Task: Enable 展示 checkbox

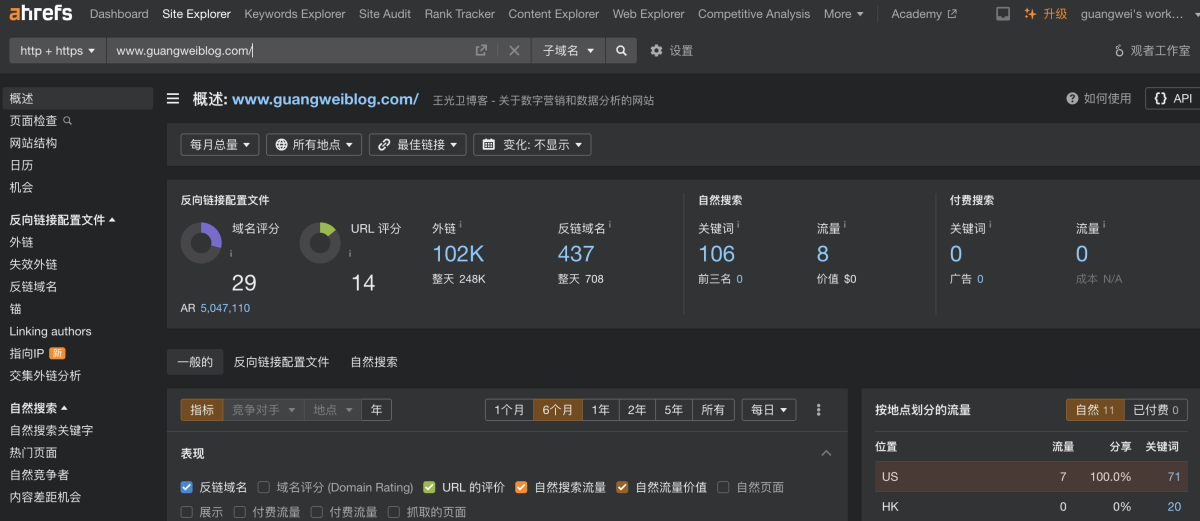Action: pyautogui.click(x=186, y=512)
